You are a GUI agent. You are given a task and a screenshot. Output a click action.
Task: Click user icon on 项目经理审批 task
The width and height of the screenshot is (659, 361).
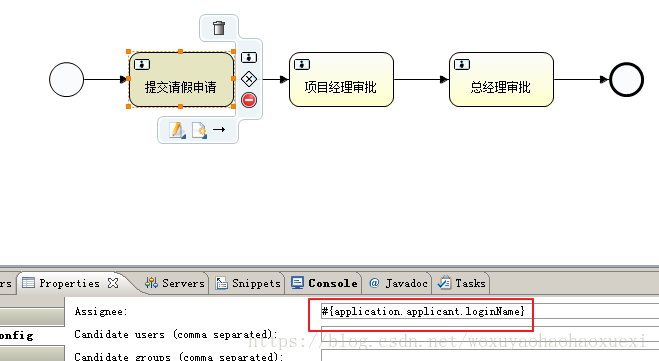(302, 64)
